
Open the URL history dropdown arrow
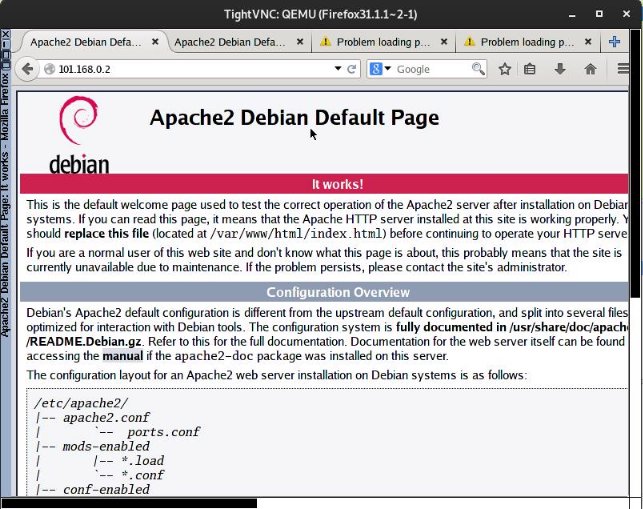coord(338,68)
